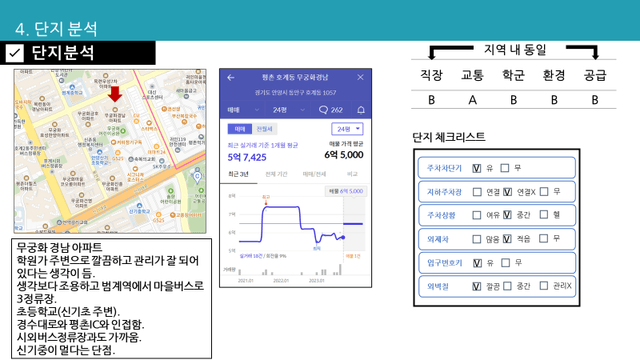Toggle 연결X in the 지하주차장 row
The image size is (640, 360).
point(507,192)
